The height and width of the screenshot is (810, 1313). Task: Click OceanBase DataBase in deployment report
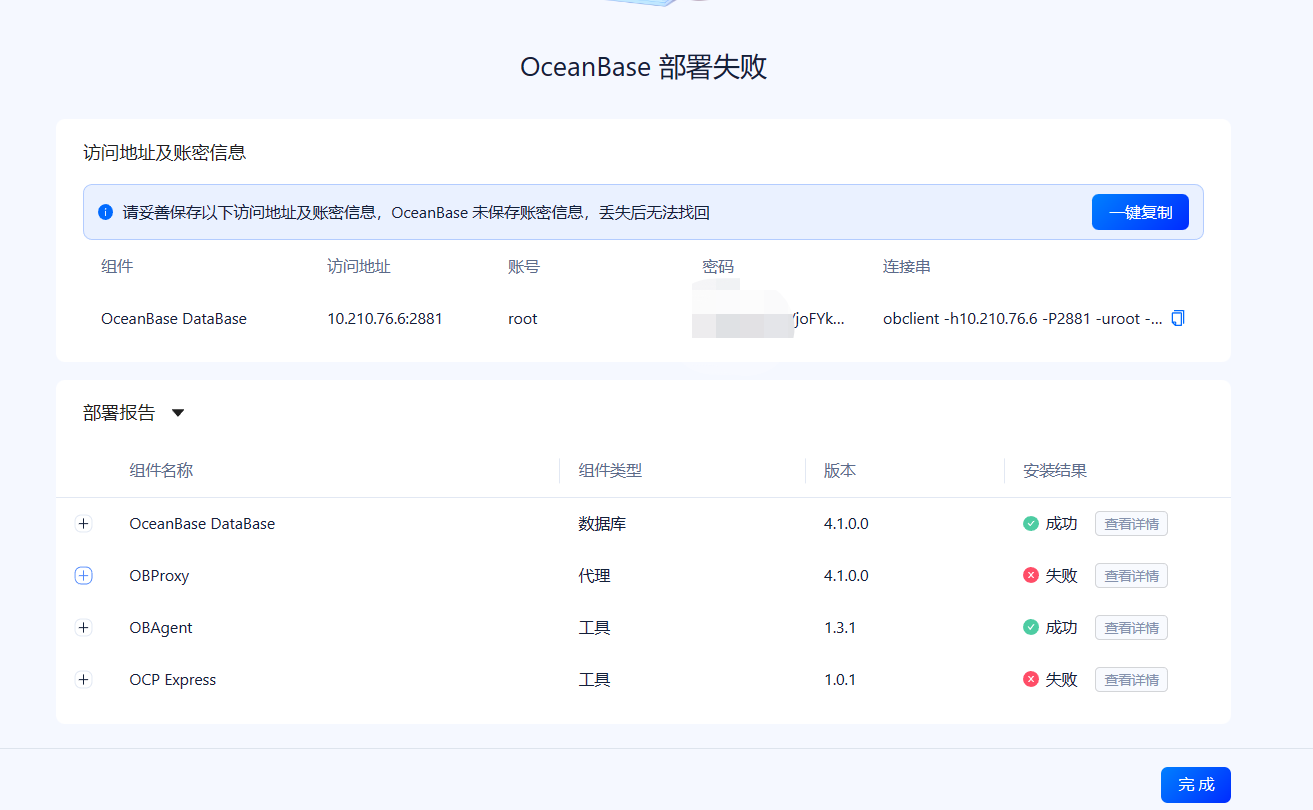pos(202,524)
